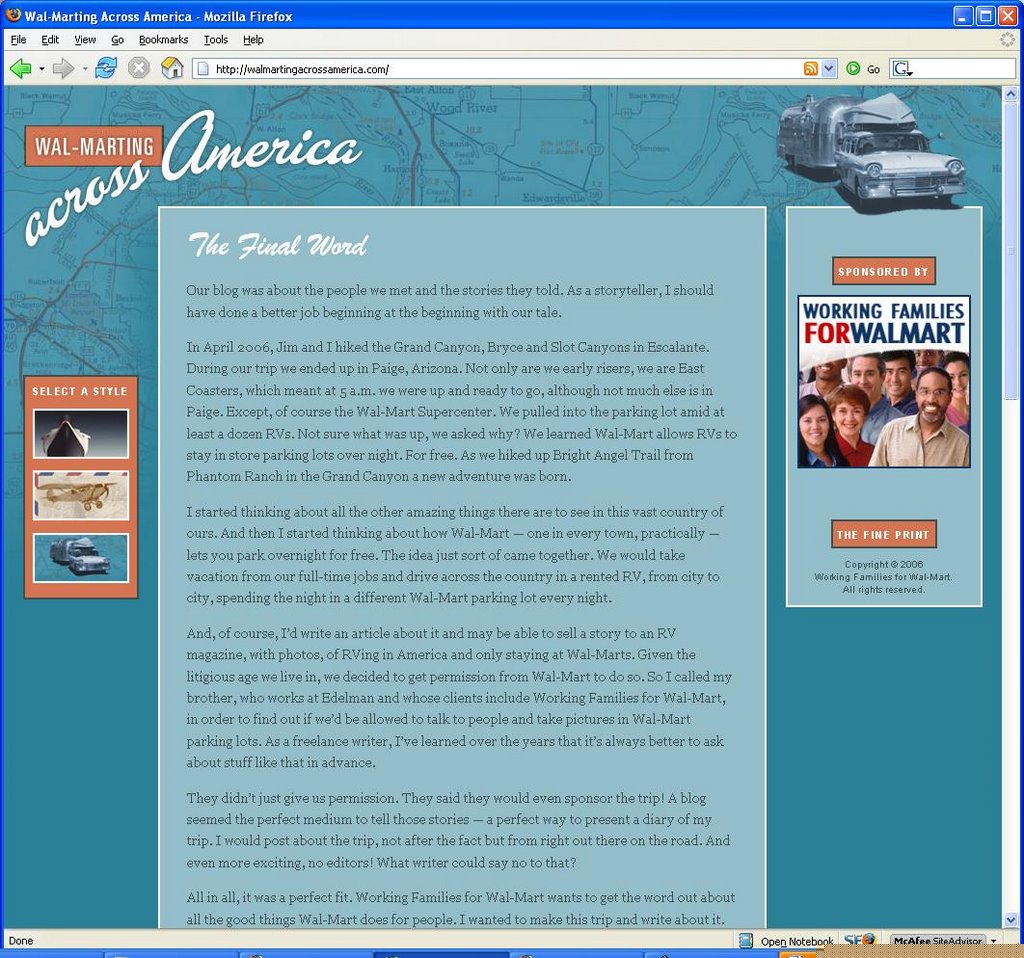This screenshot has height=958, width=1024.
Task: Click the green Back arrow button
Action: 20,68
